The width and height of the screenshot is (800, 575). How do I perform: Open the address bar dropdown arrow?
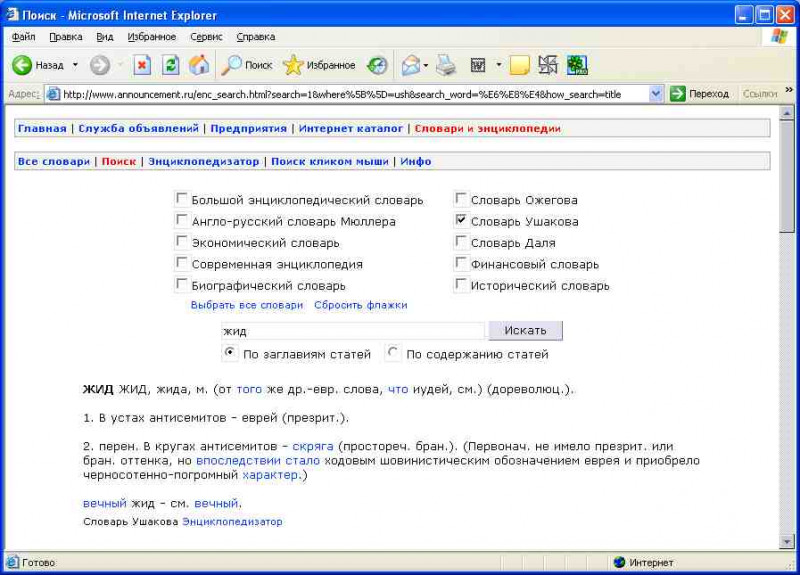[x=656, y=94]
